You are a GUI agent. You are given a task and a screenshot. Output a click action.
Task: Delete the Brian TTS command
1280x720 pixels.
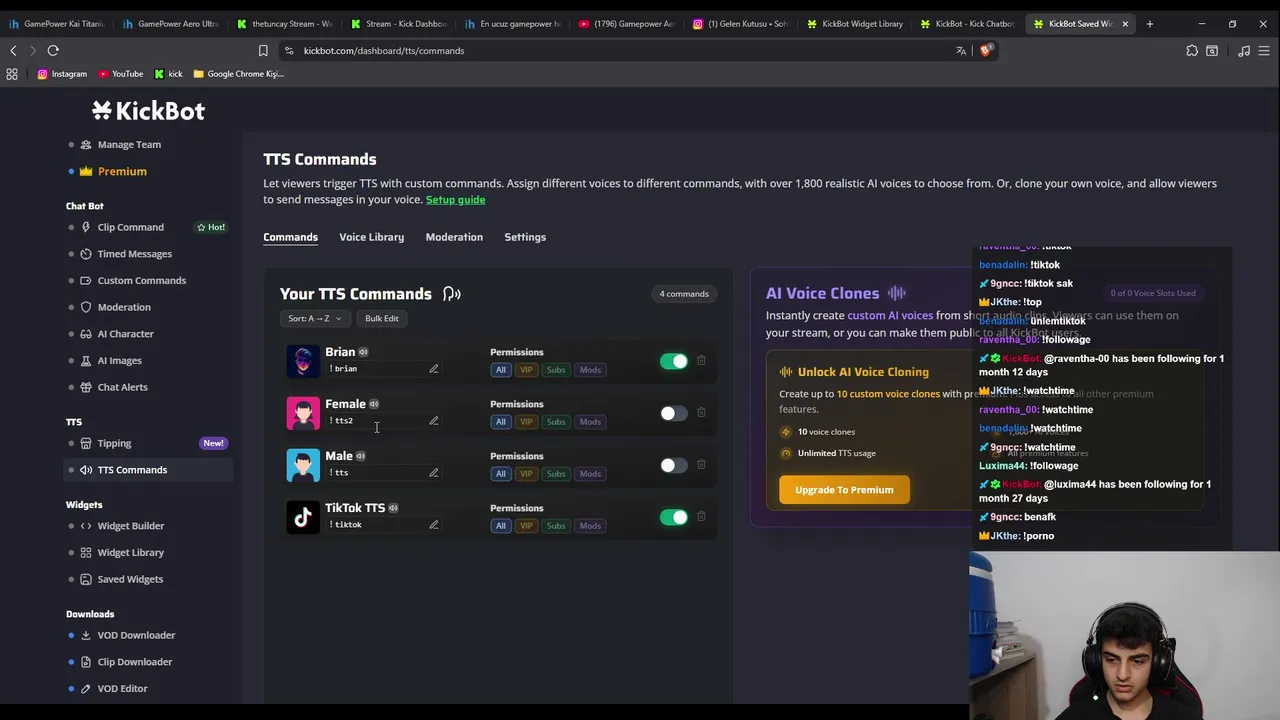click(701, 360)
